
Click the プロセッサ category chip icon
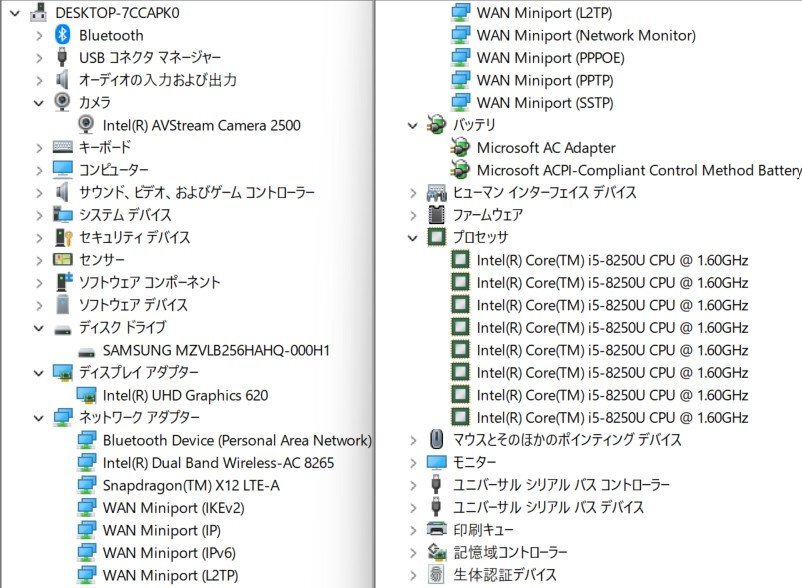tap(436, 237)
